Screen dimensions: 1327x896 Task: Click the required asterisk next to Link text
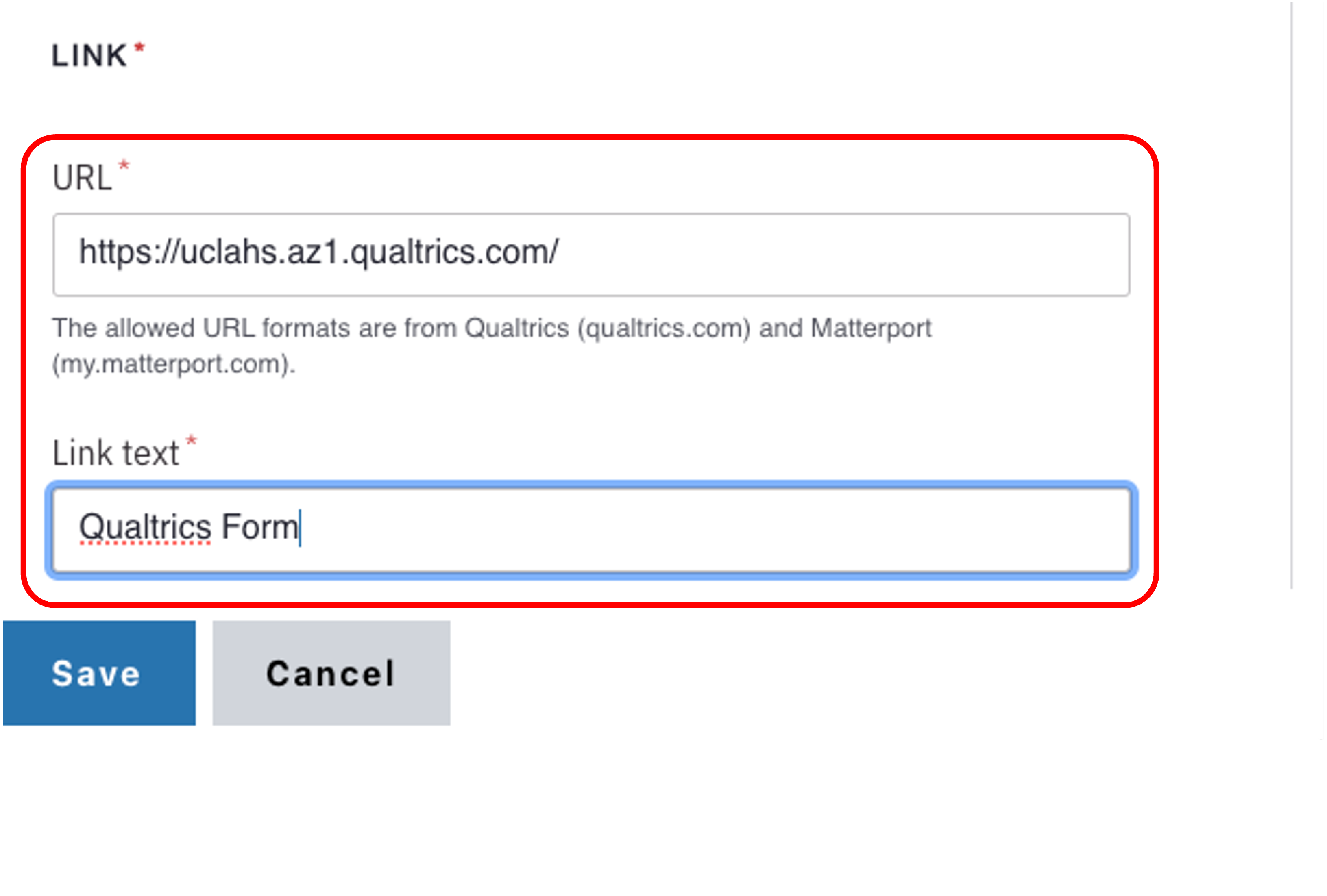191,441
